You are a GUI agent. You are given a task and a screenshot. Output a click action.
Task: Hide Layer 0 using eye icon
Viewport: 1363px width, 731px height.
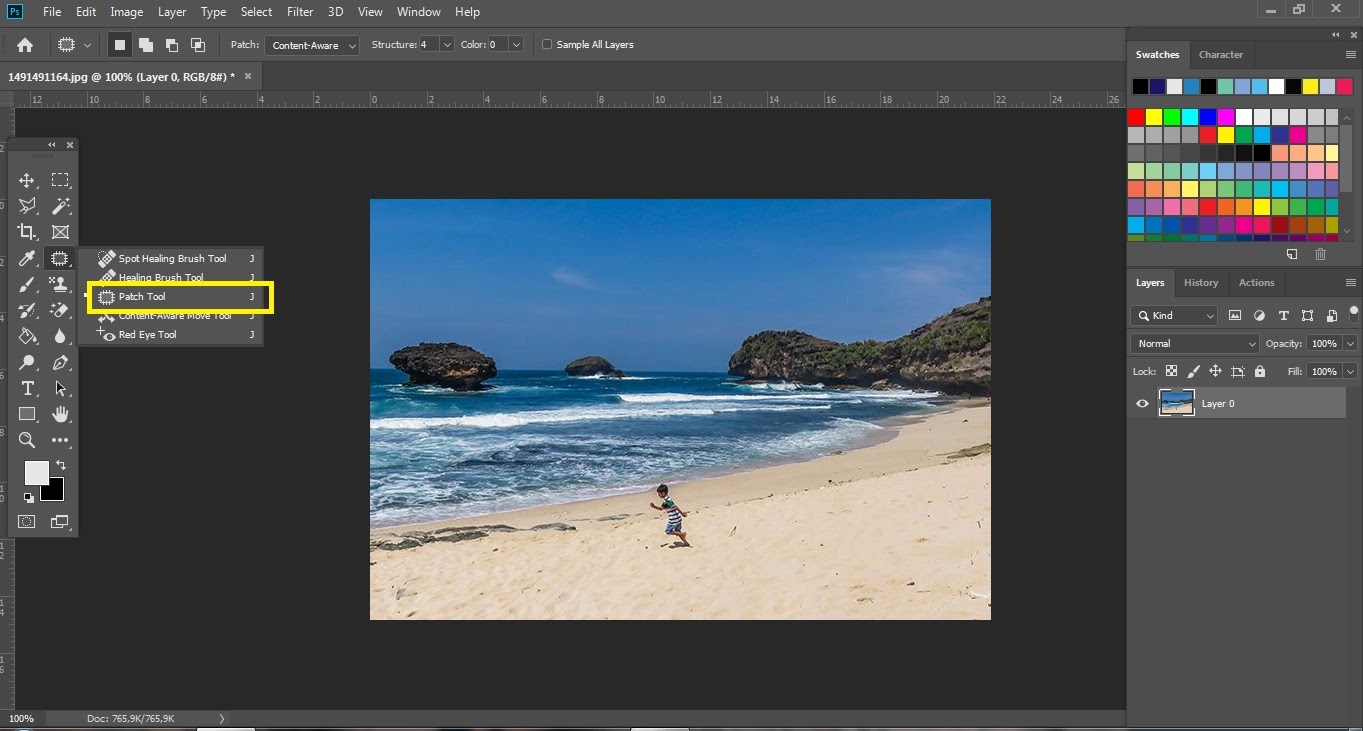(1142, 403)
